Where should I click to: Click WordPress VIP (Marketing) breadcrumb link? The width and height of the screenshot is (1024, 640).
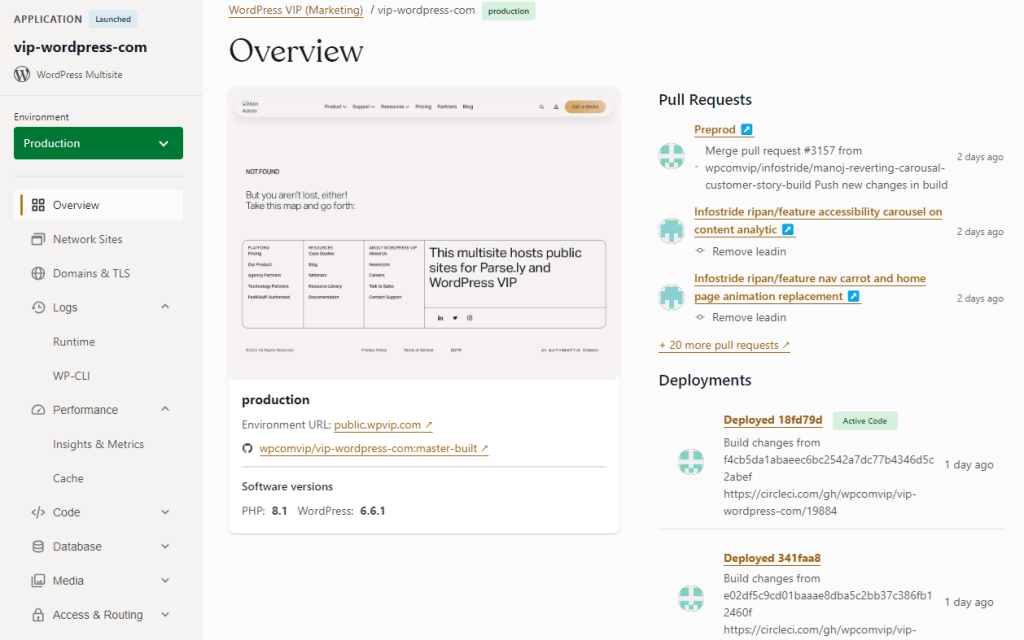[296, 10]
